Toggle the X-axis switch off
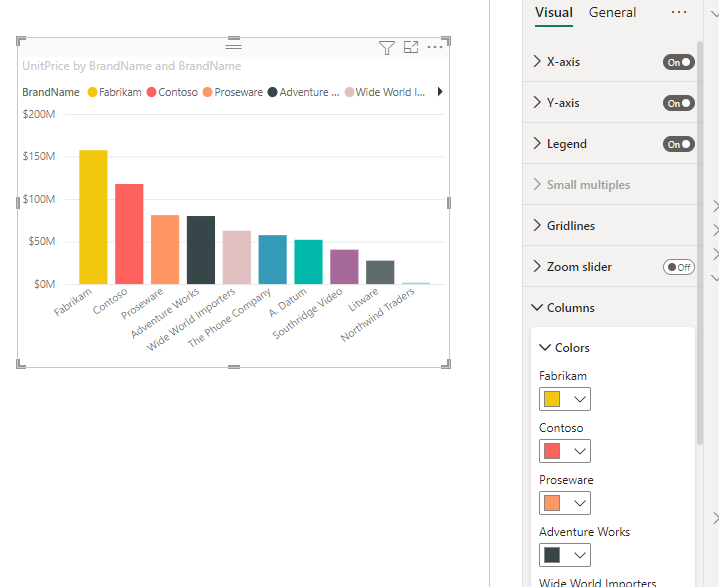 679,62
